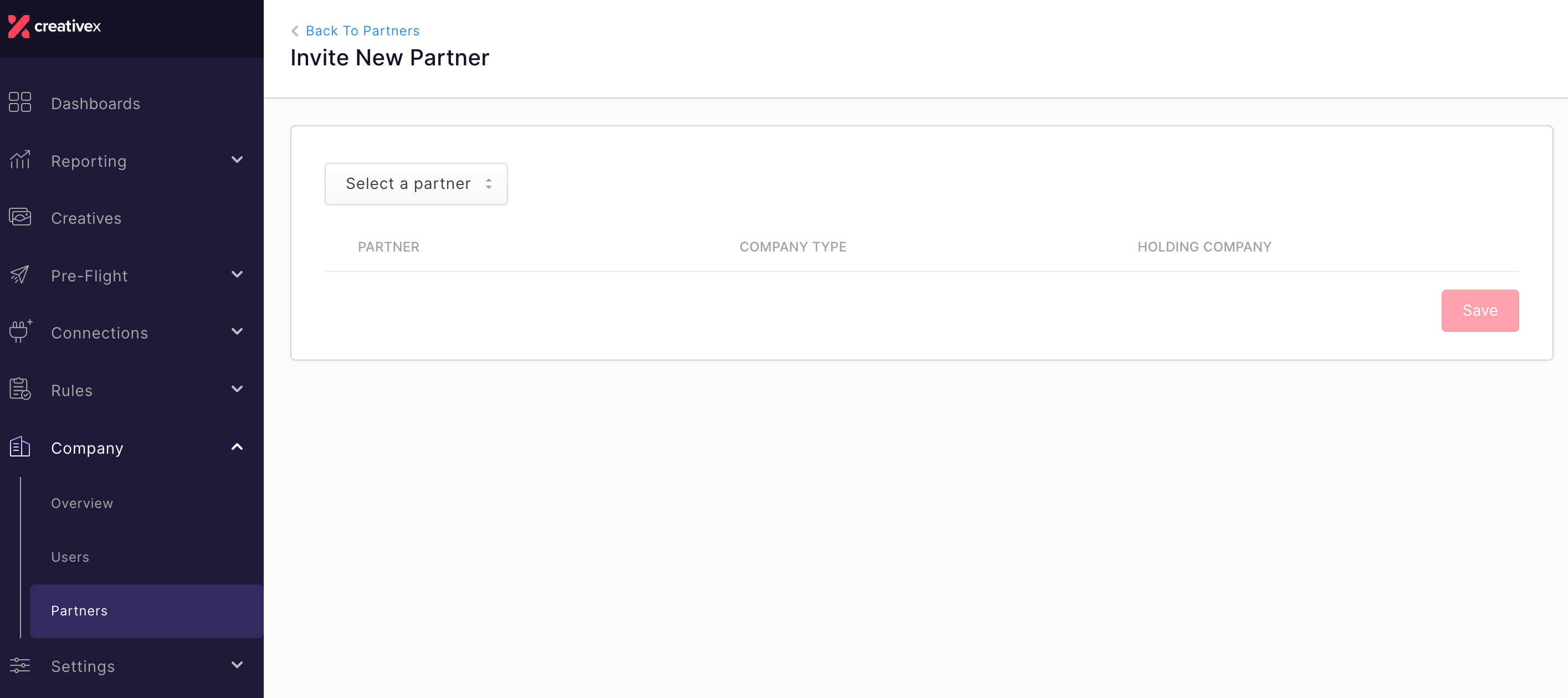Open Users under Company
Viewport: 1568px width, 698px height.
(70, 557)
